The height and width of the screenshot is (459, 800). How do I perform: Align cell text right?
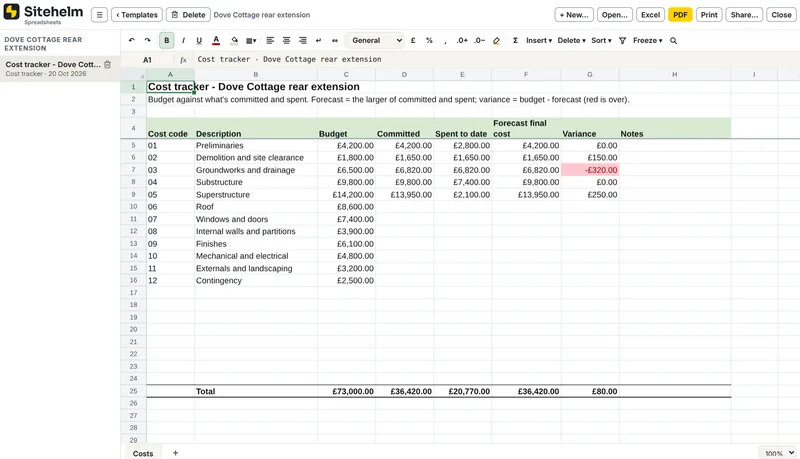pyautogui.click(x=303, y=40)
